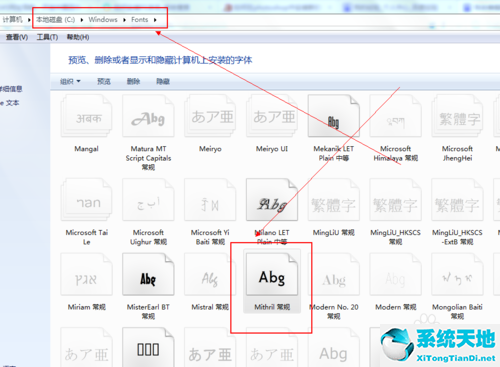Select the Miriam font icon
The height and width of the screenshot is (367, 500).
[x=86, y=275]
